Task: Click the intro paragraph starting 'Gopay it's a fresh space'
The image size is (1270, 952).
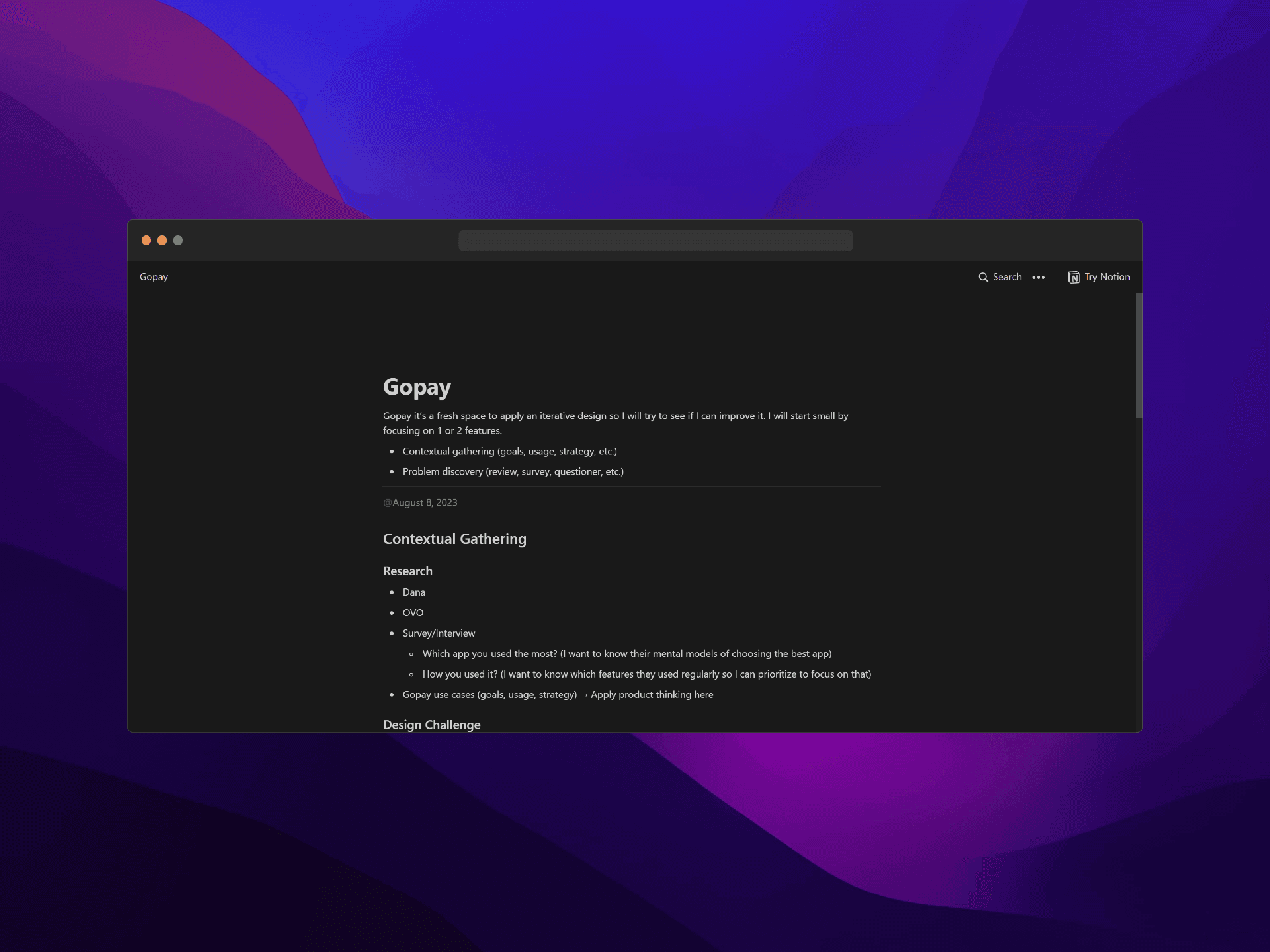Action: pos(616,423)
